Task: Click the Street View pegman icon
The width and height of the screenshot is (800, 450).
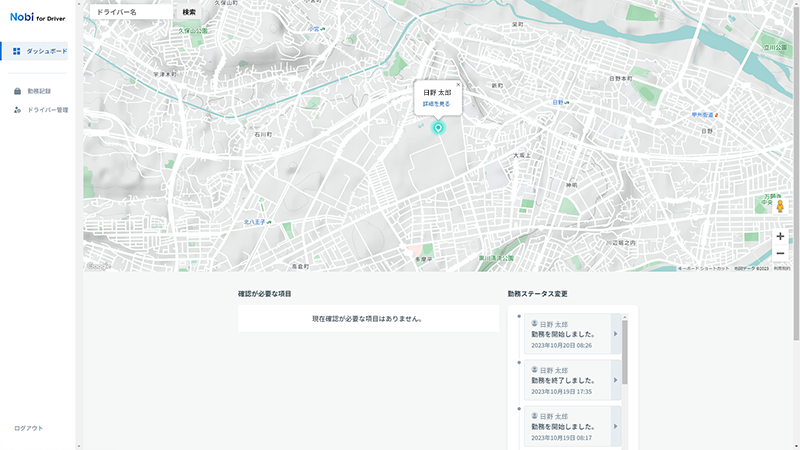Action: coord(780,206)
